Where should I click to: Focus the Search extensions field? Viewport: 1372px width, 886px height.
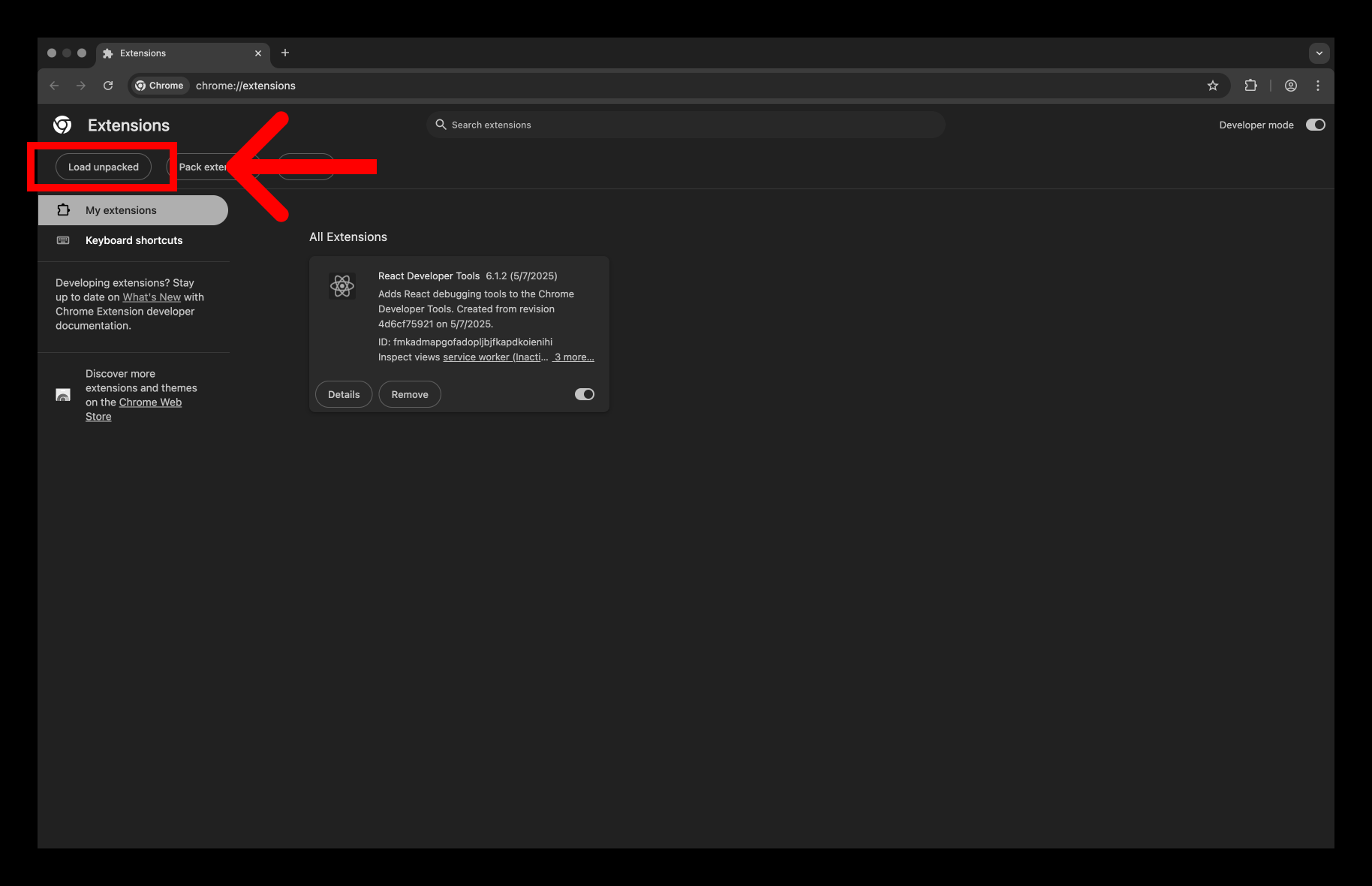click(x=686, y=125)
